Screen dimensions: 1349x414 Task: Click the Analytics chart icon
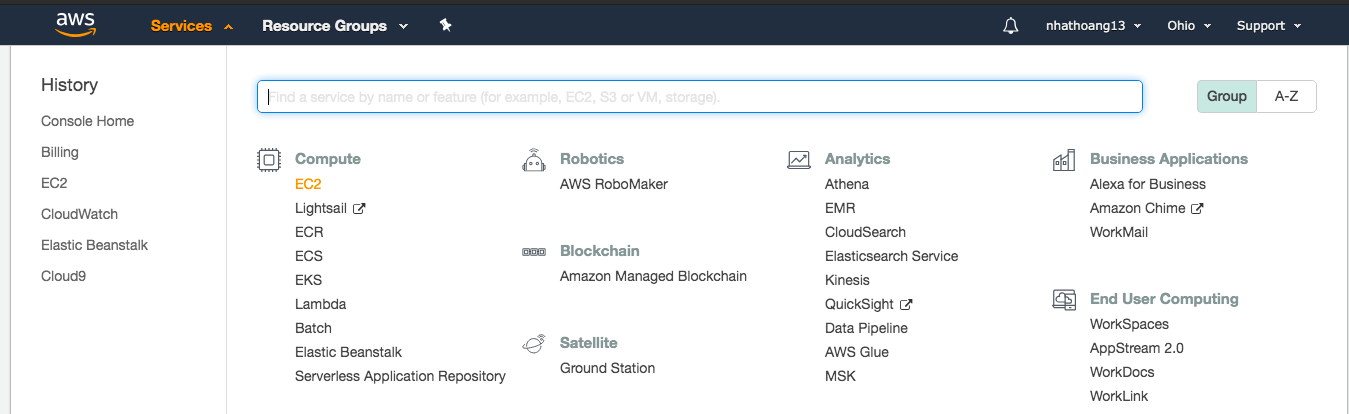click(799, 159)
